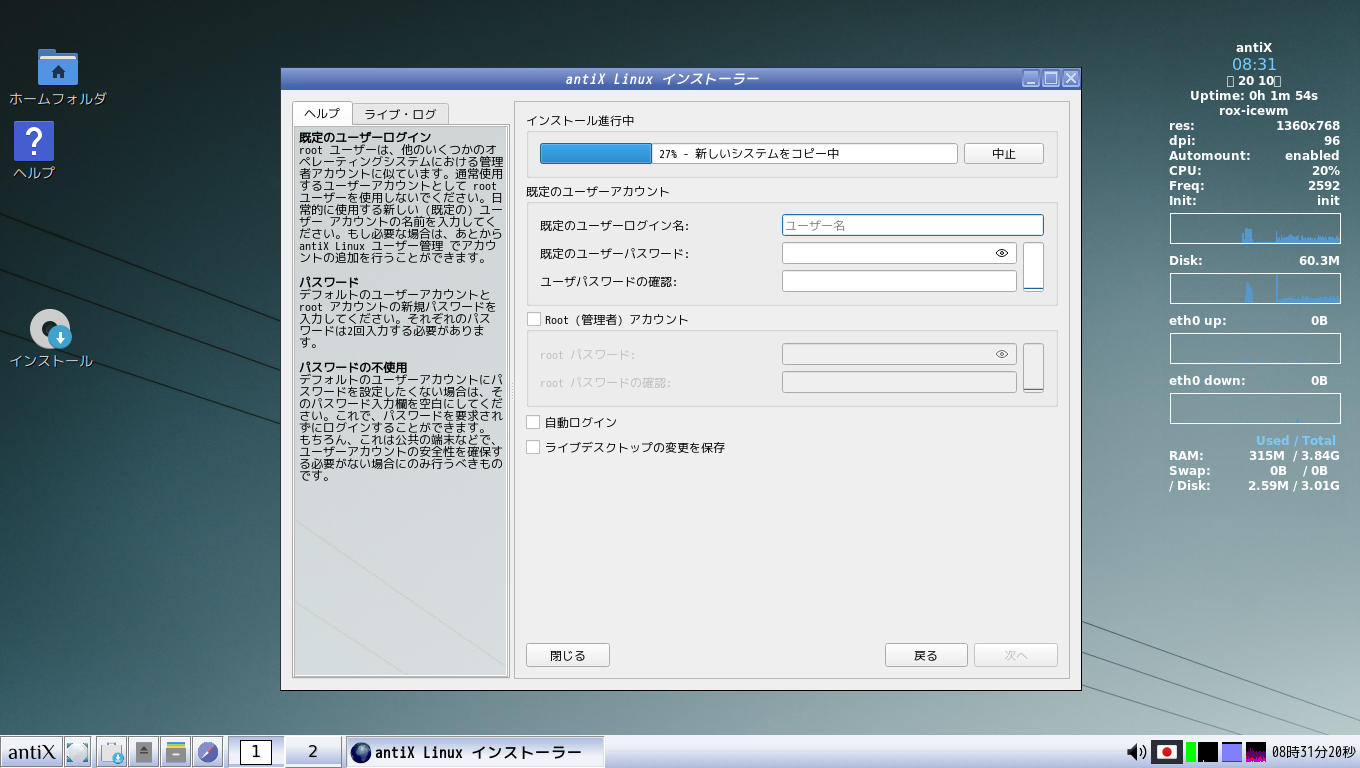Focus the 既定のユーザーログイン名 input field
This screenshot has width=1360, height=768.
912,225
